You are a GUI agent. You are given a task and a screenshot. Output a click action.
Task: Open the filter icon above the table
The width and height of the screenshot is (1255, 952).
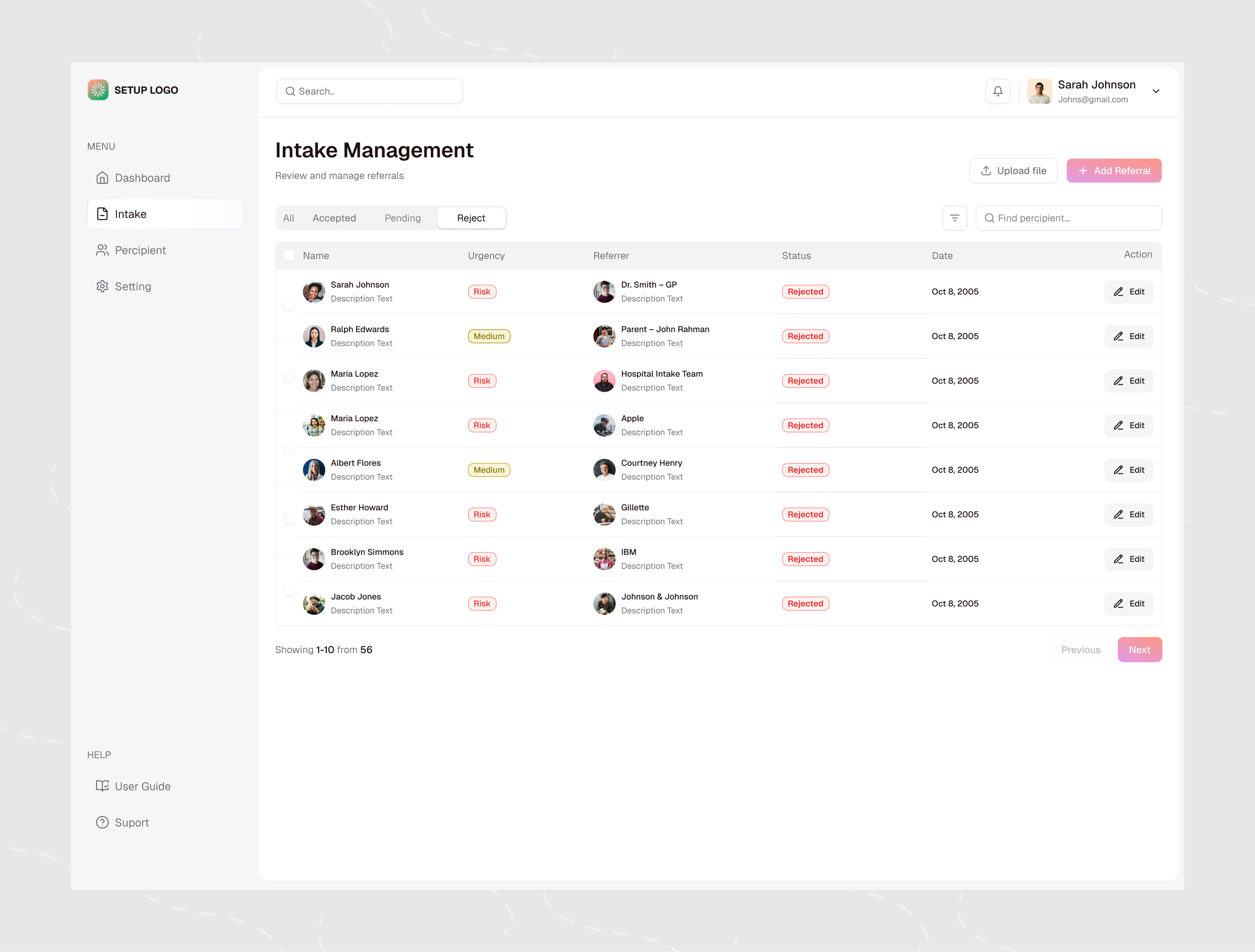click(x=955, y=217)
